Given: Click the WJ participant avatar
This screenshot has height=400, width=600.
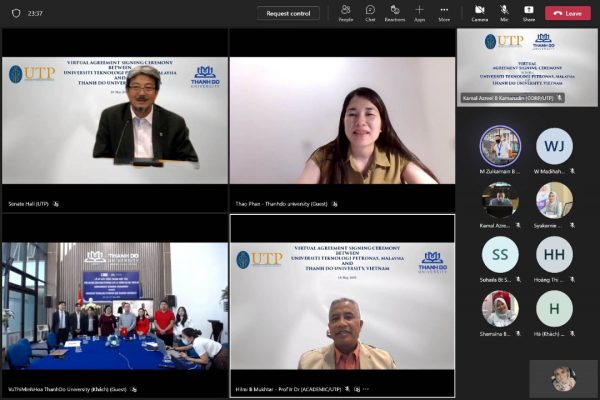Looking at the screenshot, I should click(x=554, y=146).
